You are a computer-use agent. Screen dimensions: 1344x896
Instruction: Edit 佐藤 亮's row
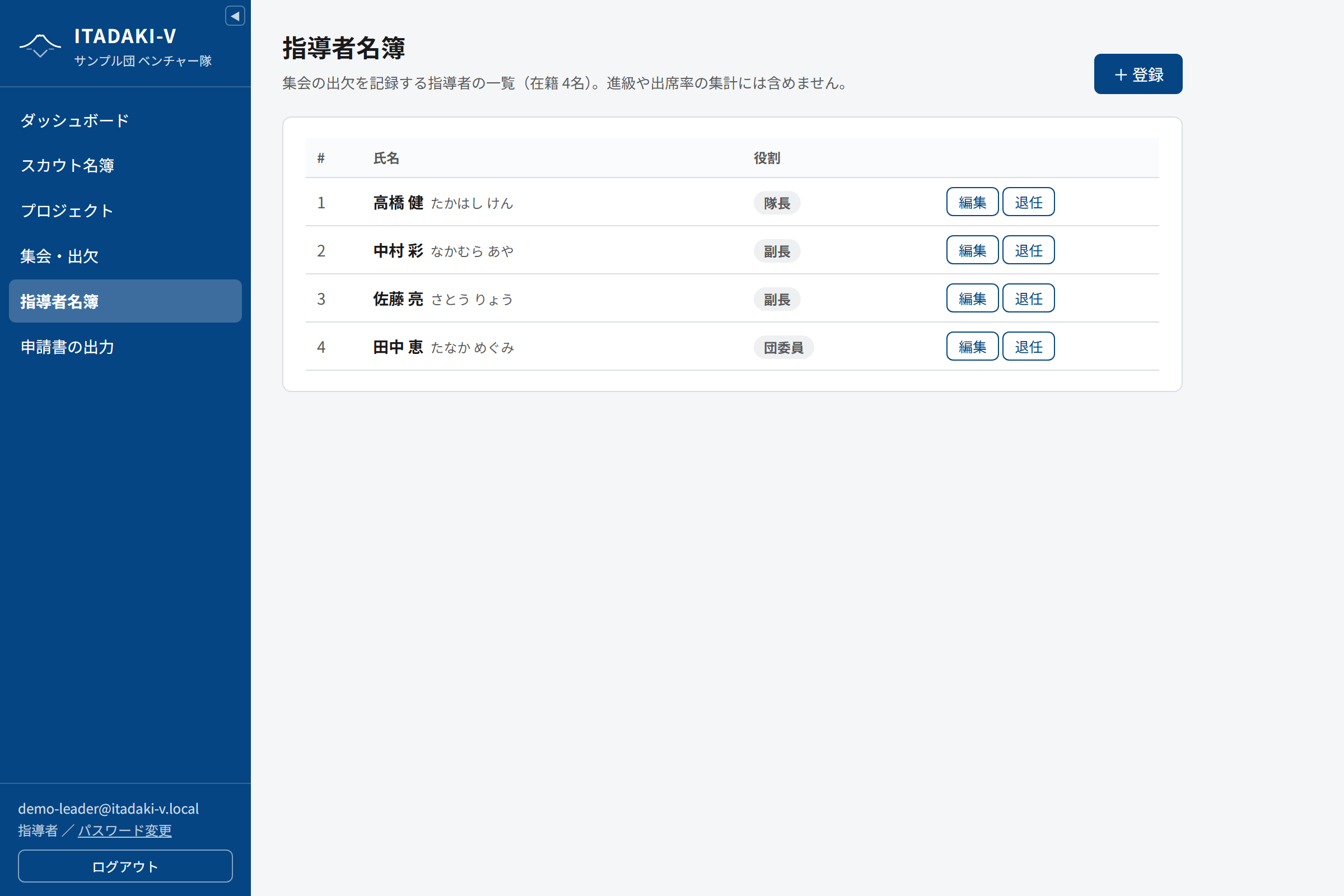coord(972,298)
